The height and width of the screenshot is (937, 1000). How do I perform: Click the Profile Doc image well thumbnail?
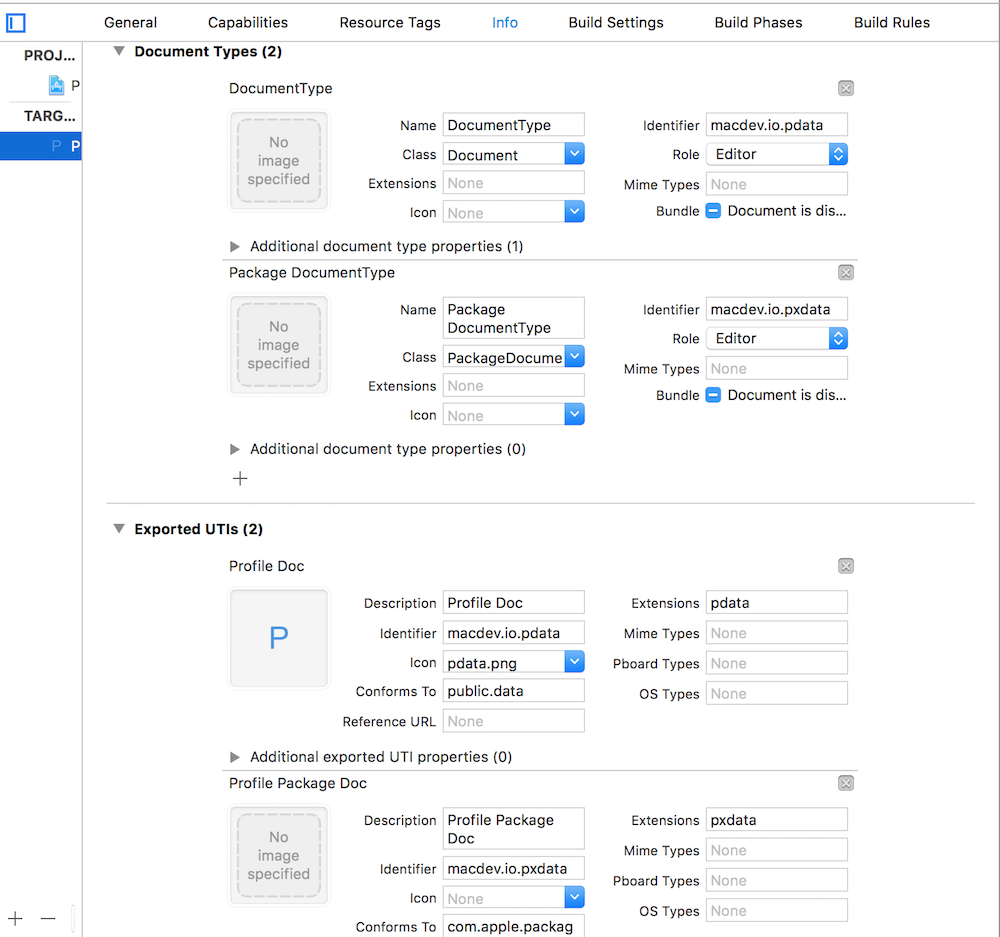coord(279,639)
